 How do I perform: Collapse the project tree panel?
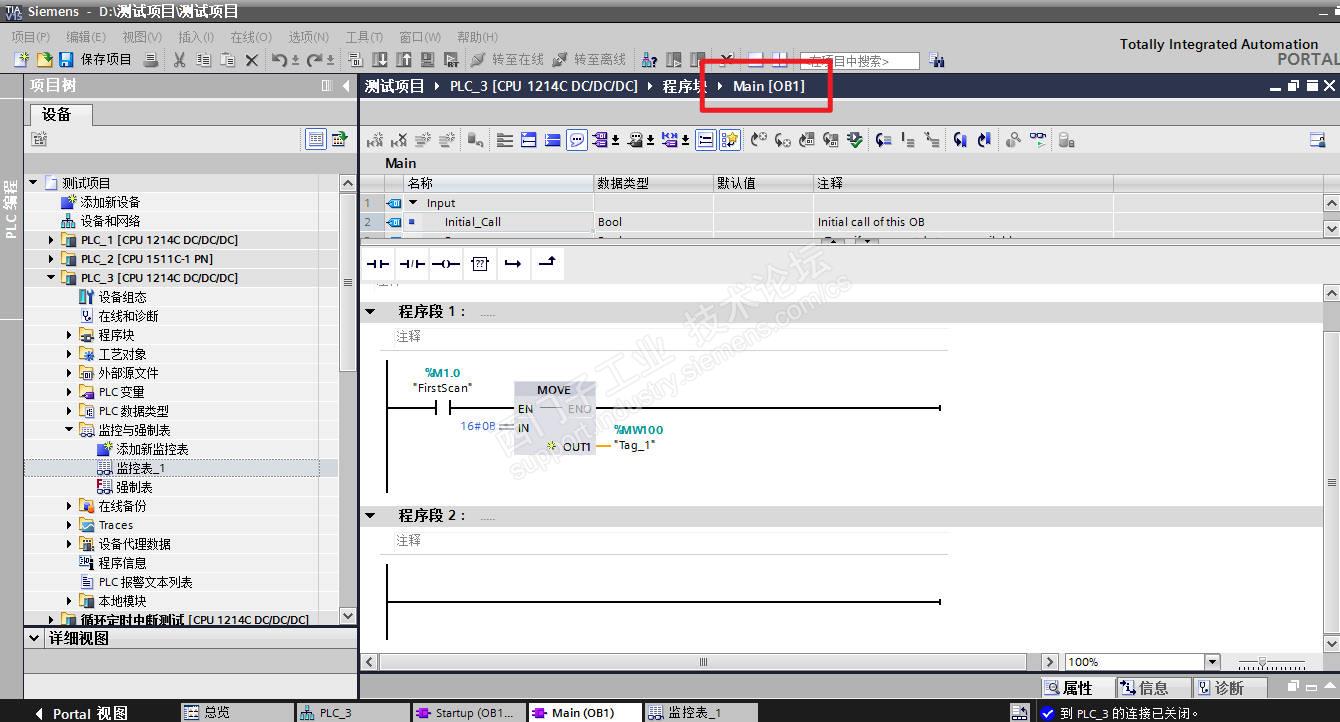click(x=346, y=86)
